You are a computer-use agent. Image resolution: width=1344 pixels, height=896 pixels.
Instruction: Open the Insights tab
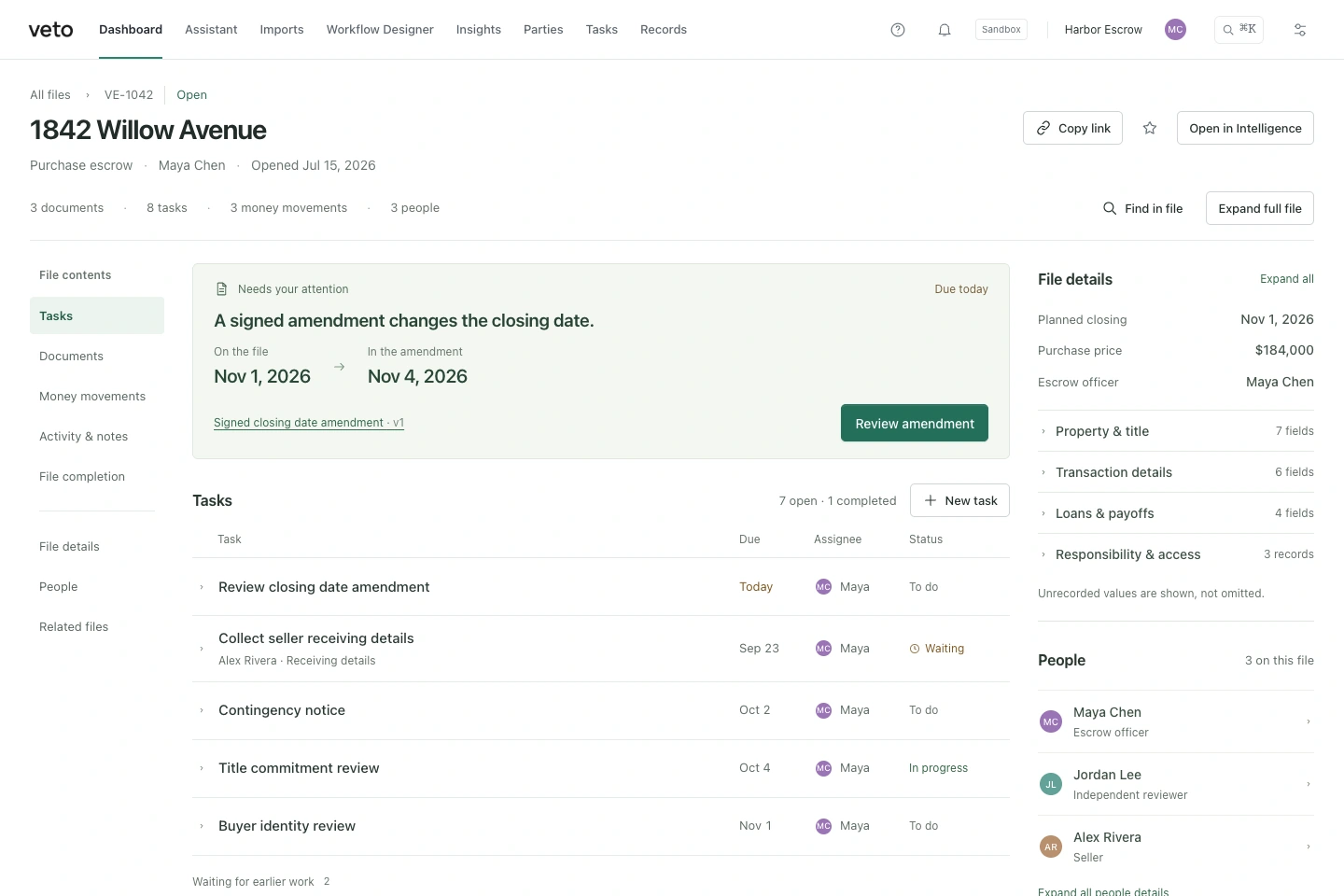pos(479,30)
